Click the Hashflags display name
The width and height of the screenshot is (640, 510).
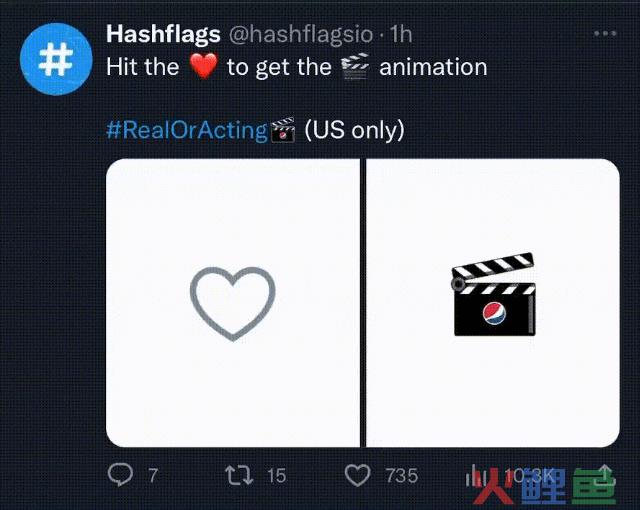(x=163, y=34)
